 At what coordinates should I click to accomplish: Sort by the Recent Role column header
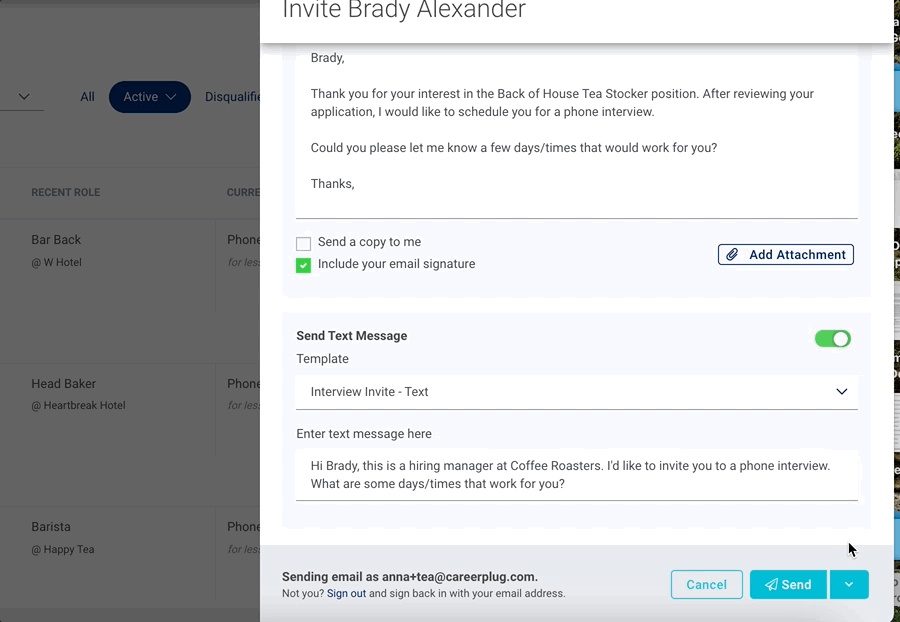[65, 193]
